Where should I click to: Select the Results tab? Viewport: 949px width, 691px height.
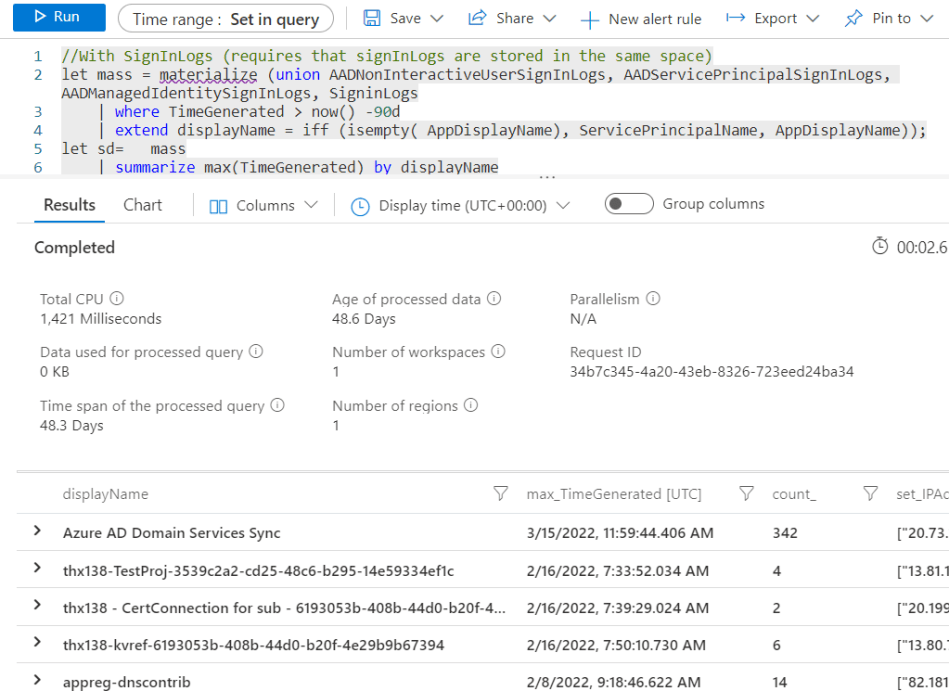[x=70, y=205]
